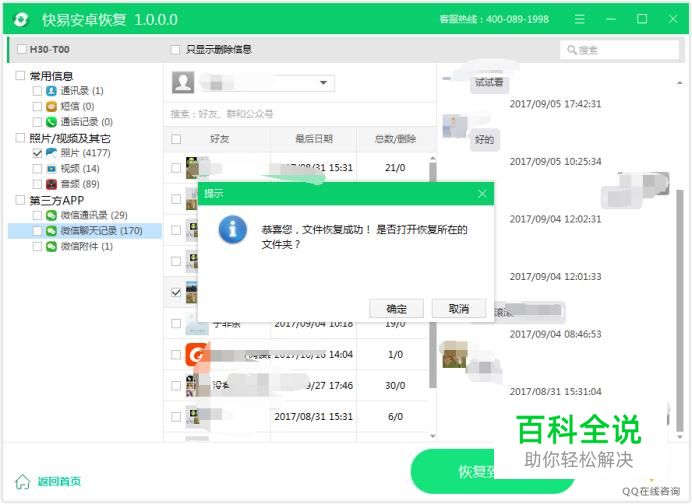
Task: Click the 音频 audio icon
Action: click(51, 184)
